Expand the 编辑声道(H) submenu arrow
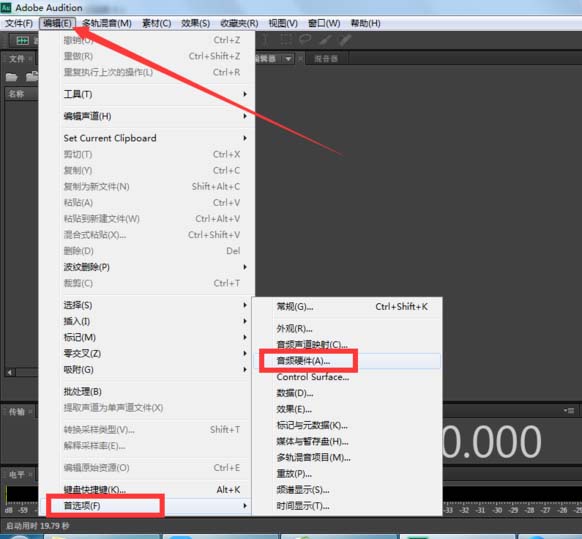Viewport: 582px width, 539px height. pyautogui.click(x=245, y=116)
